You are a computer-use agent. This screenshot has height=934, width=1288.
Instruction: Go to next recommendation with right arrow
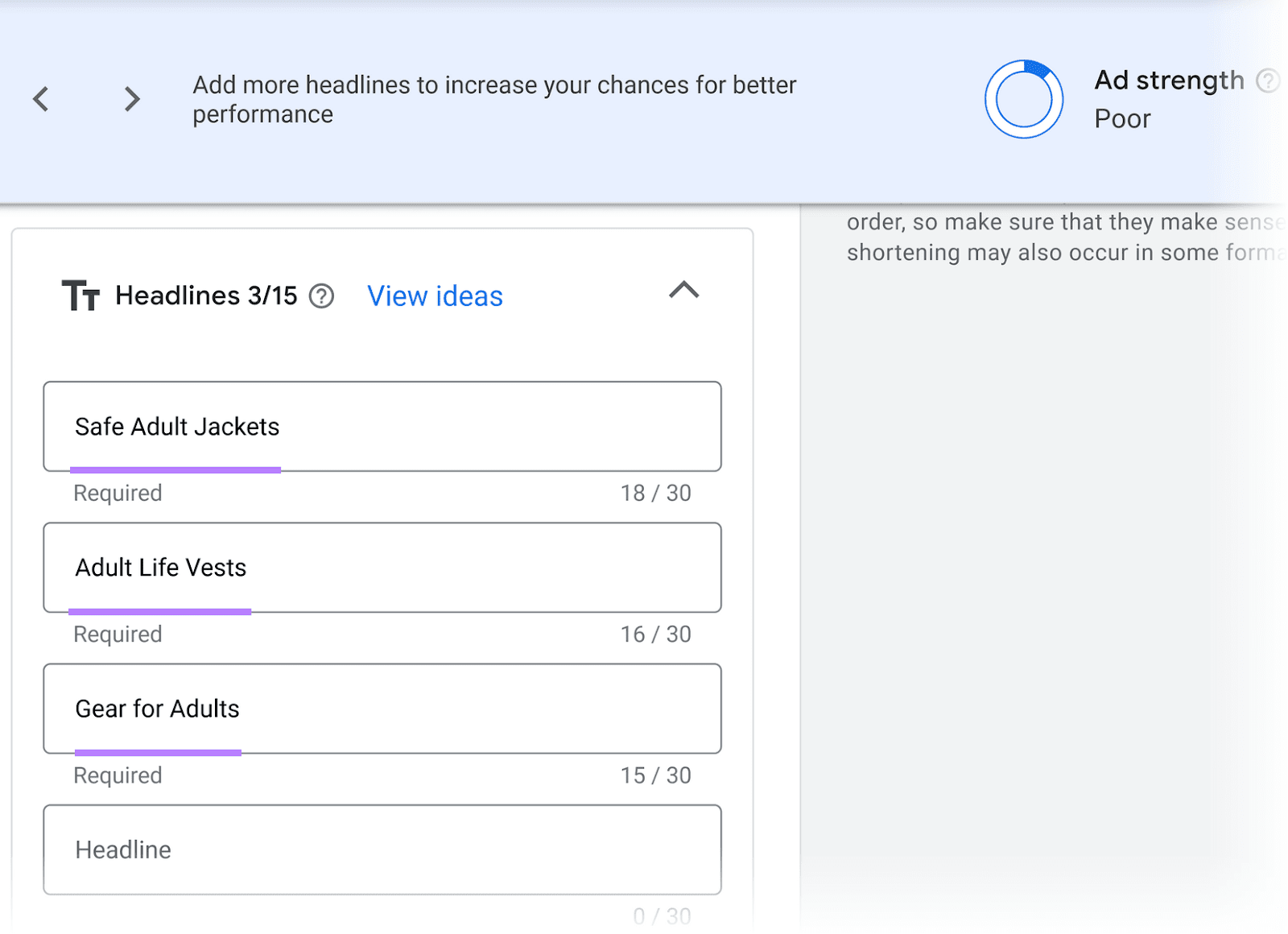[132, 99]
